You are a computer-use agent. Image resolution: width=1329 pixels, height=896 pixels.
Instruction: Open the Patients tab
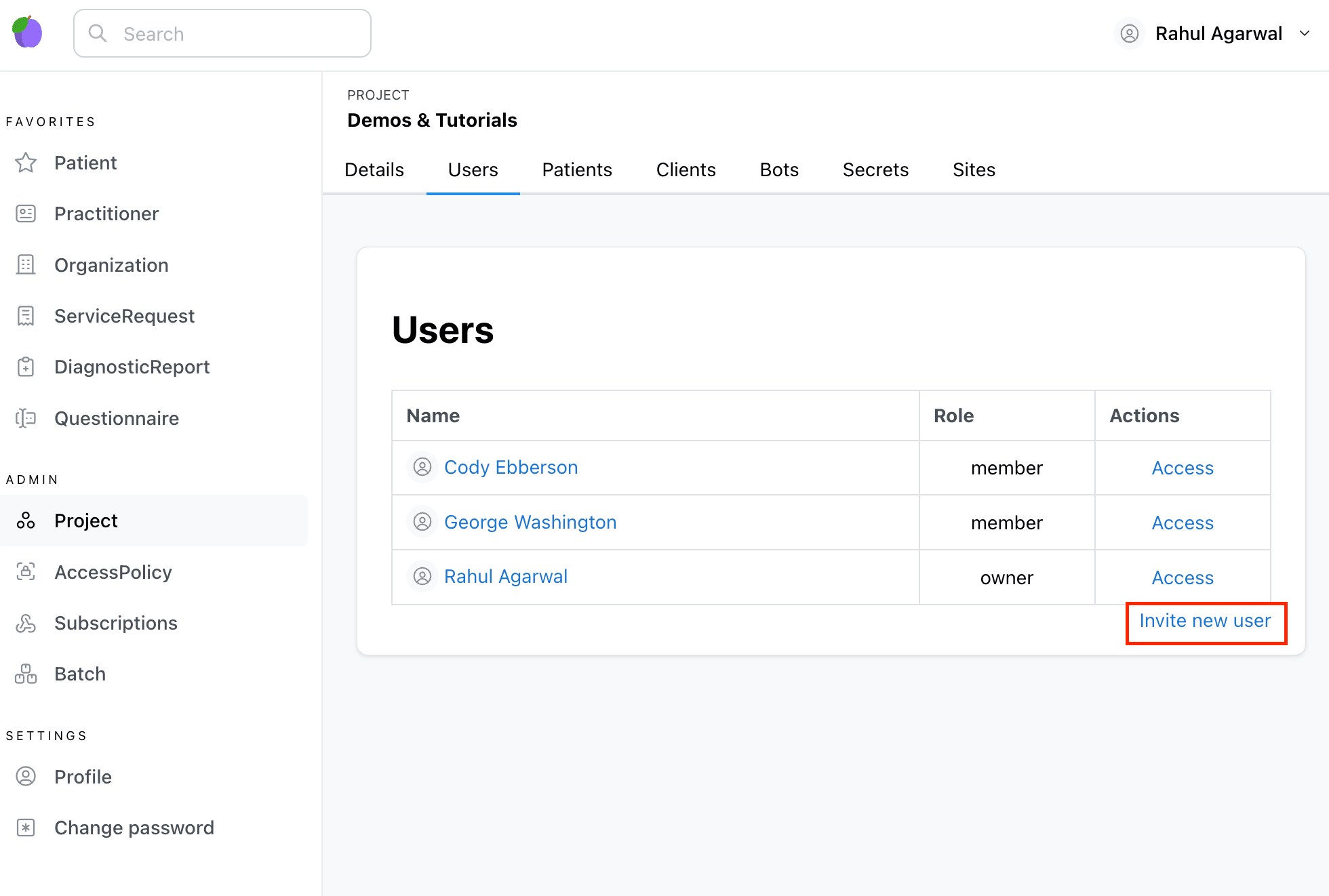tap(576, 169)
